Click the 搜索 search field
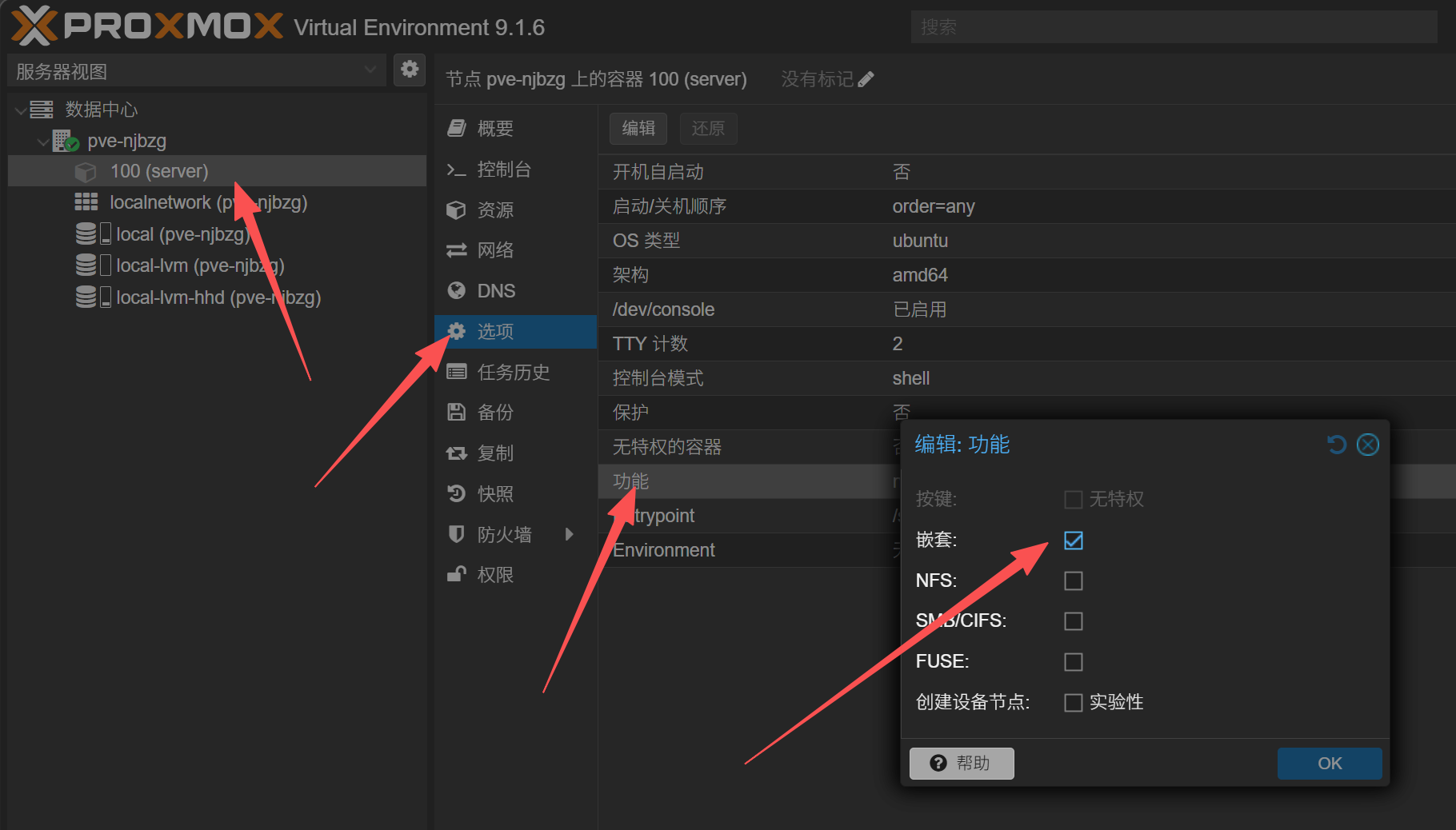This screenshot has height=830, width=1456. pyautogui.click(x=1173, y=27)
